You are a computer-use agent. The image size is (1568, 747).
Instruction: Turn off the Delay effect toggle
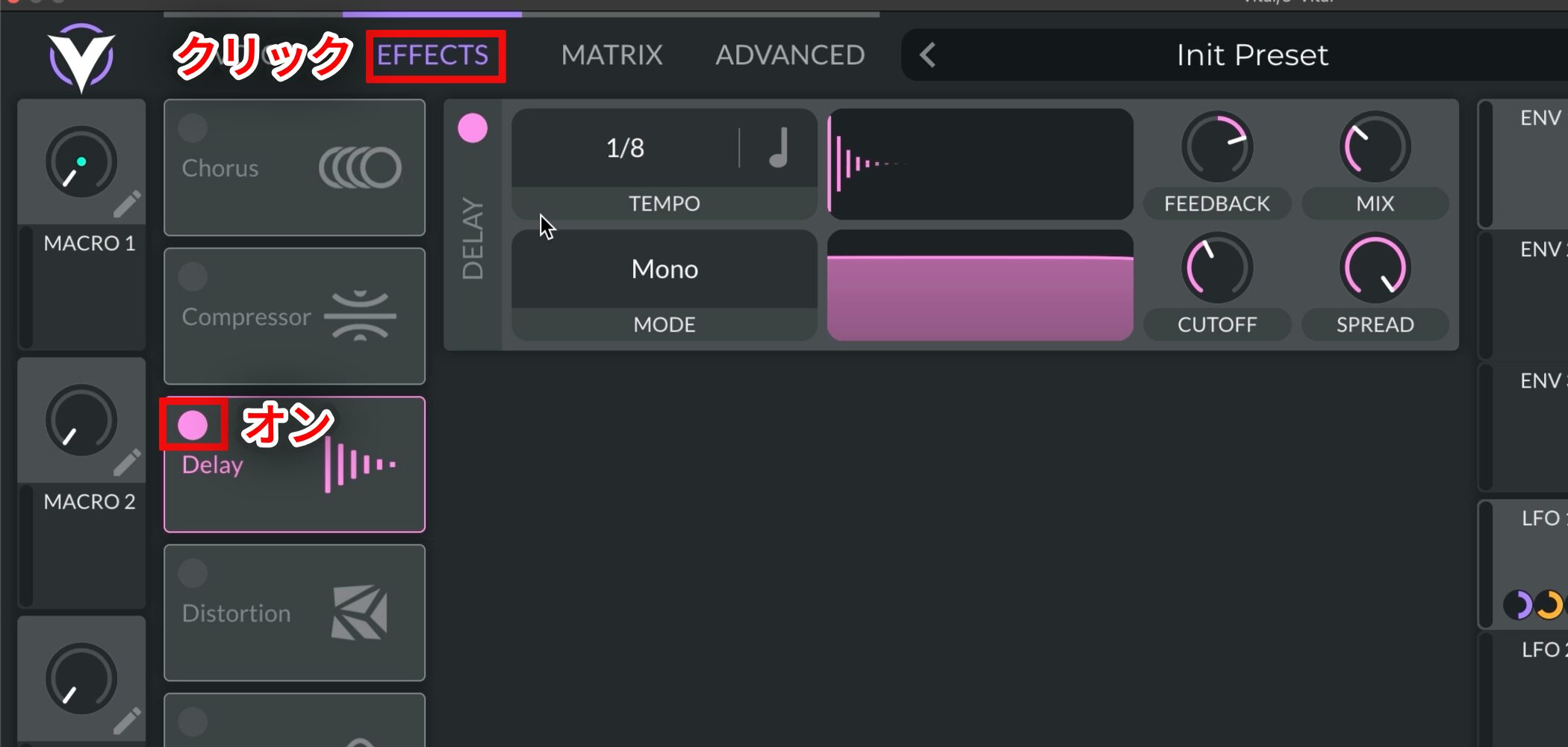pos(193,425)
